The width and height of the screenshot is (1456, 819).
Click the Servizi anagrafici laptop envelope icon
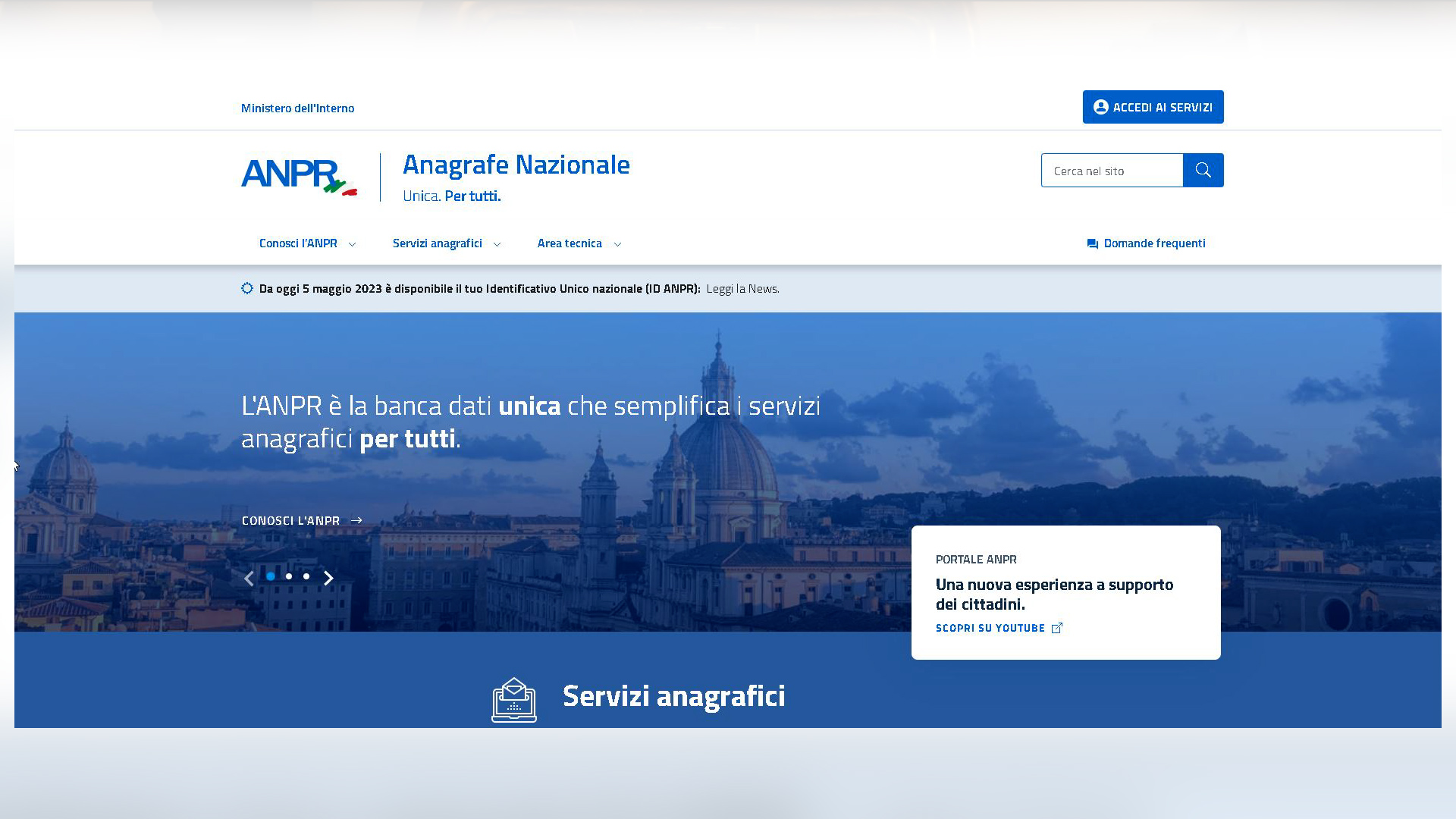pyautogui.click(x=514, y=699)
